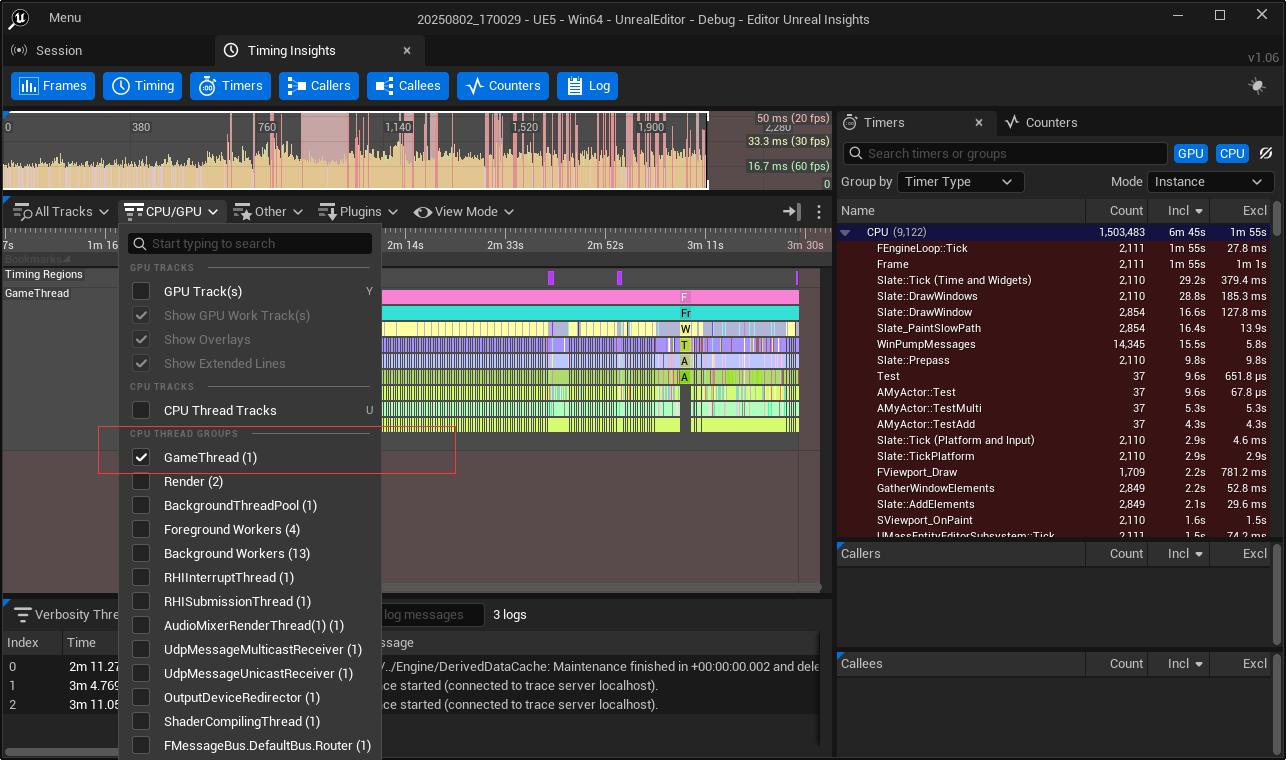
Task: Open the Other tracks dropdown
Action: (269, 212)
